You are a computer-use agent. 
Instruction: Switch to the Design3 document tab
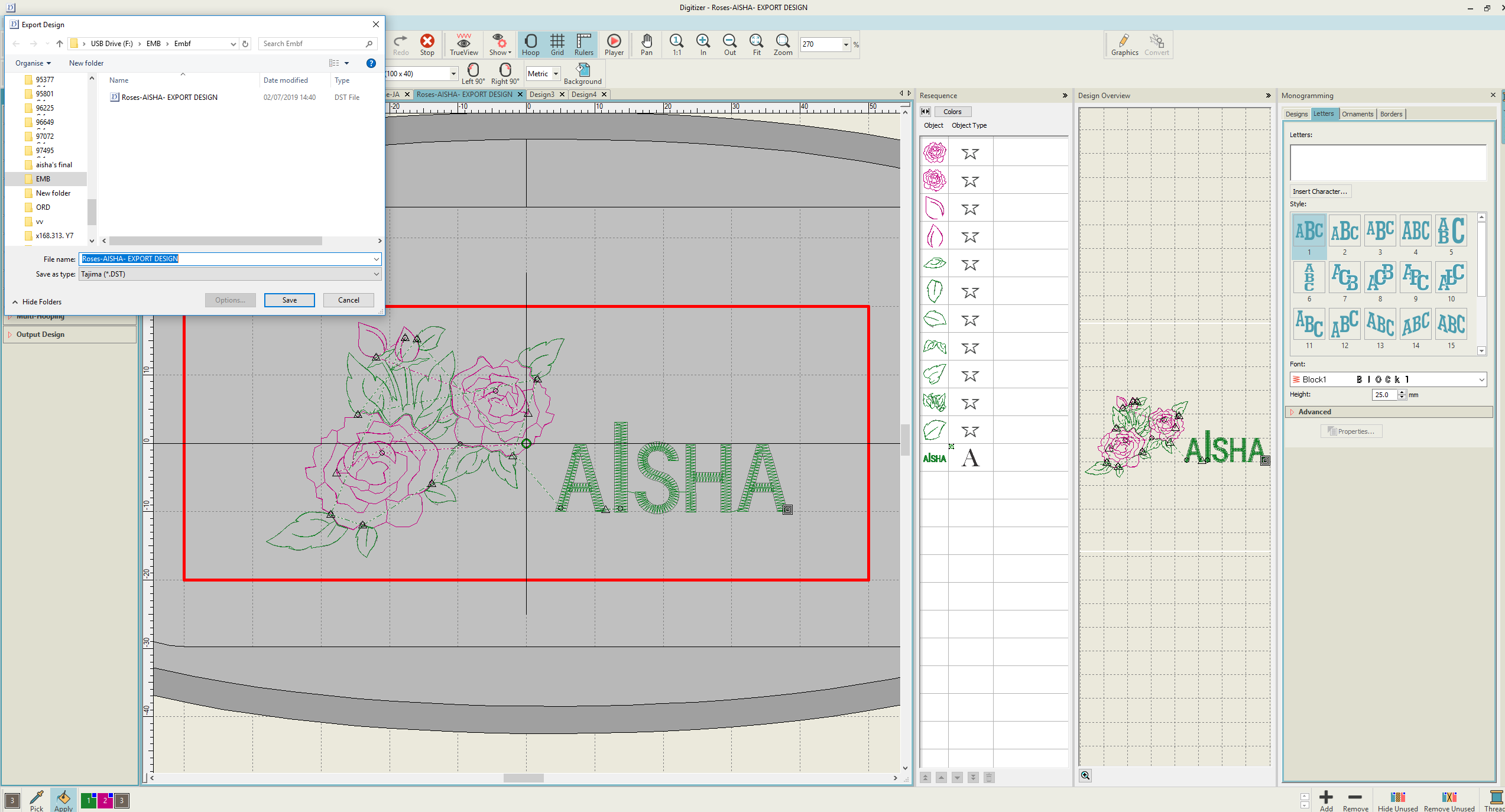point(541,95)
